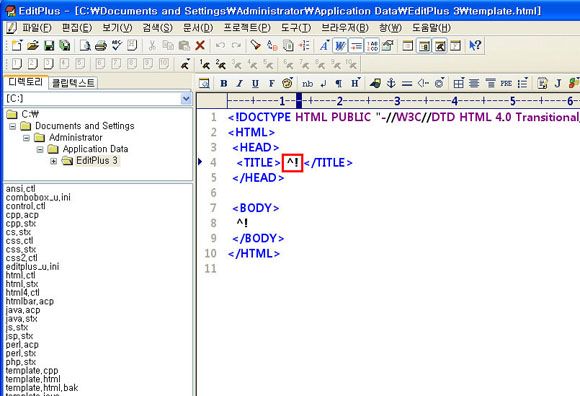Image resolution: width=580 pixels, height=396 pixels.
Task: Insert PRE tag icon
Action: [x=506, y=84]
